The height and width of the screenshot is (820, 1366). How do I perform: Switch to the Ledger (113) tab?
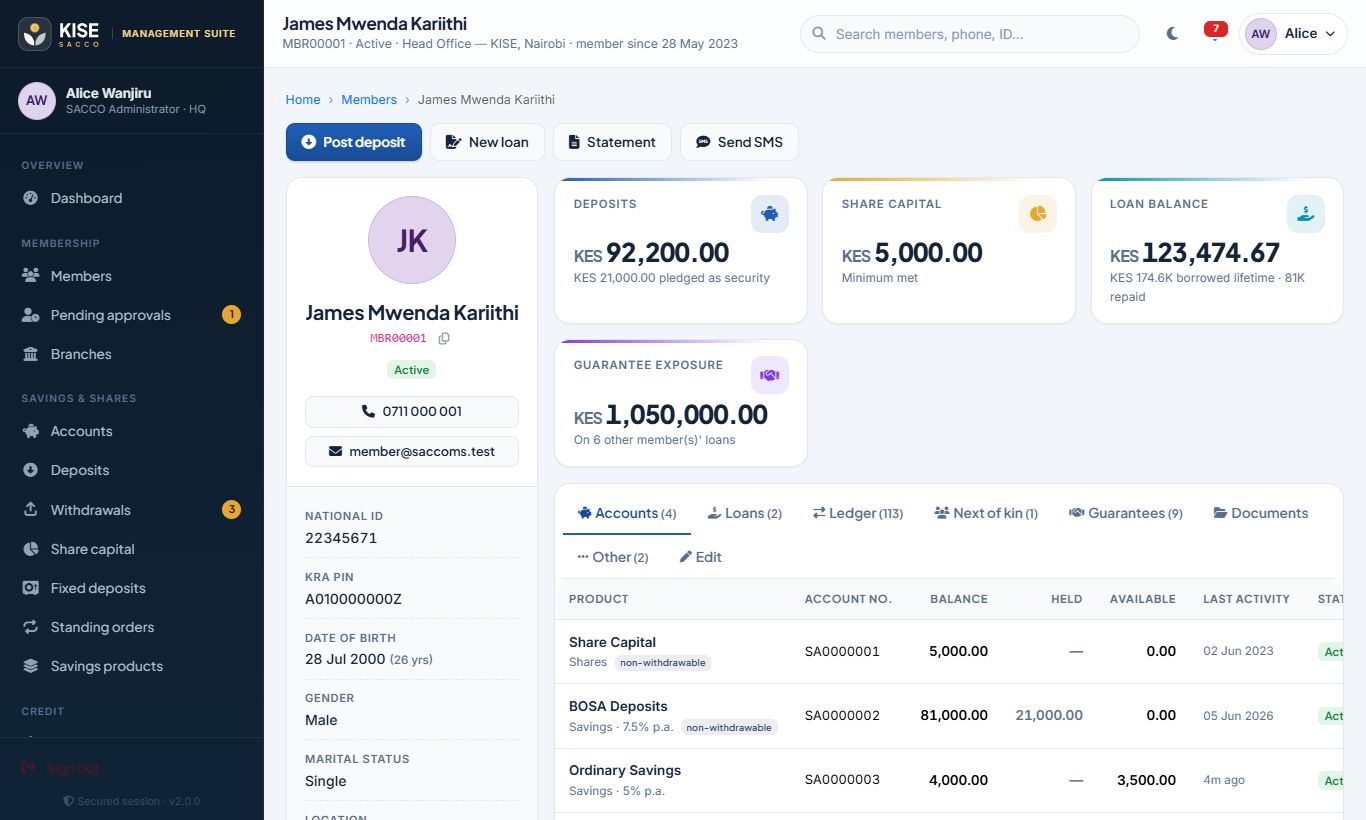857,513
